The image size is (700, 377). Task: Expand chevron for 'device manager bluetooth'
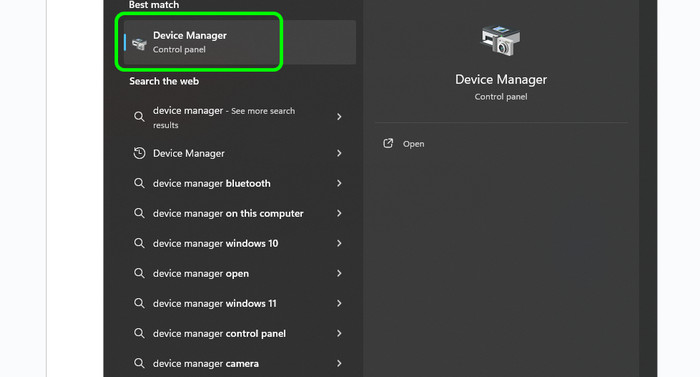[x=339, y=183]
